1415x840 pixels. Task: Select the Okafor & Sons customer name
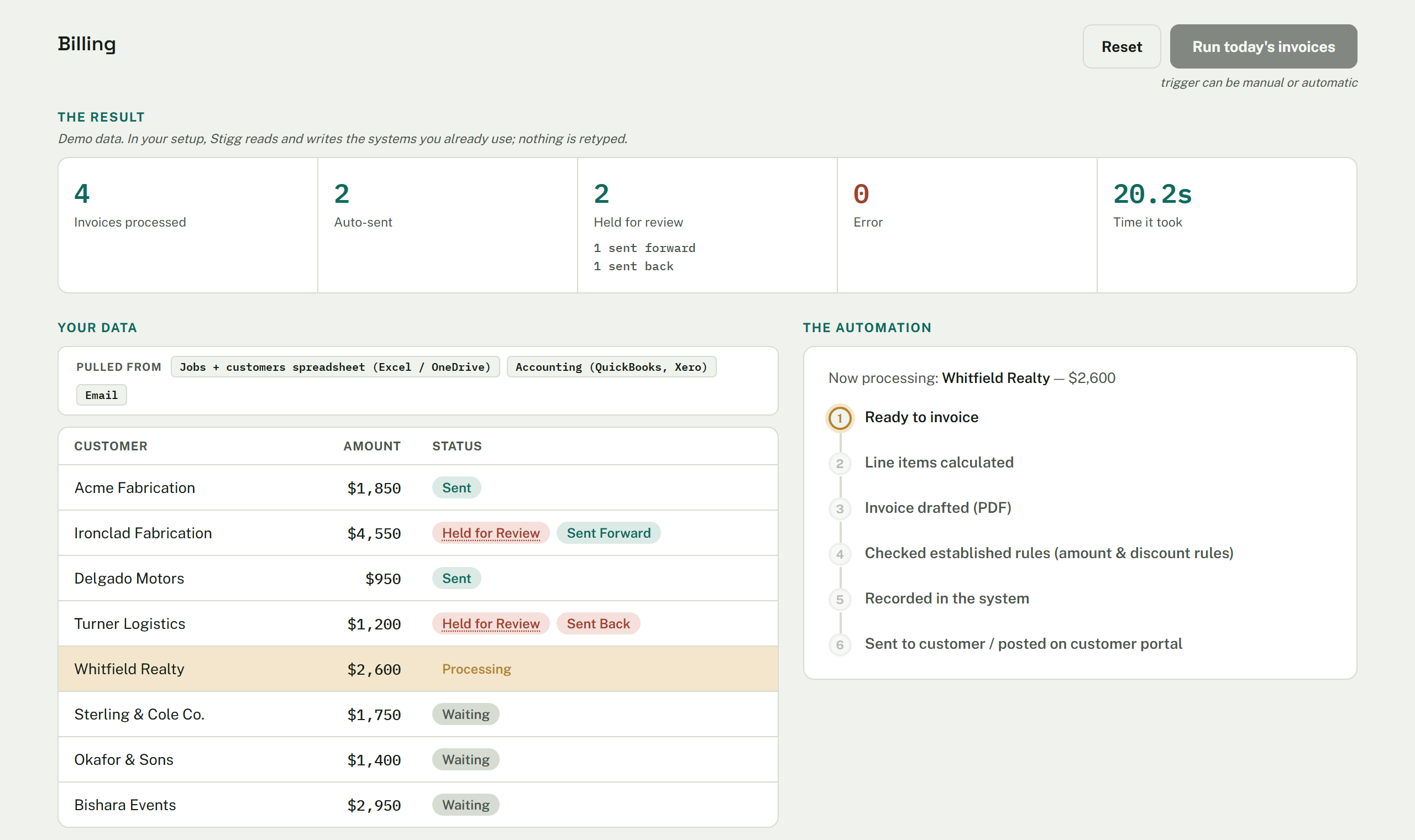coord(124,760)
